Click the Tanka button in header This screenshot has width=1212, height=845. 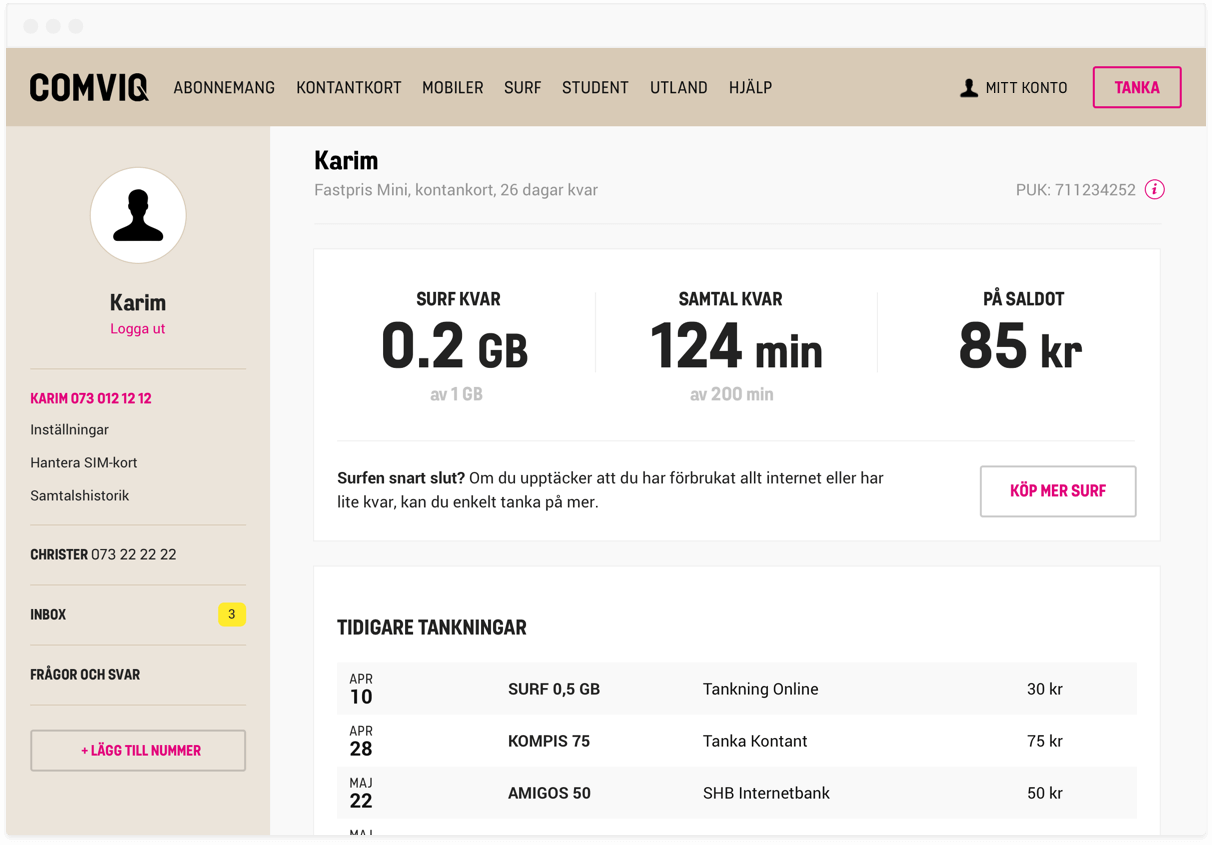[1137, 87]
